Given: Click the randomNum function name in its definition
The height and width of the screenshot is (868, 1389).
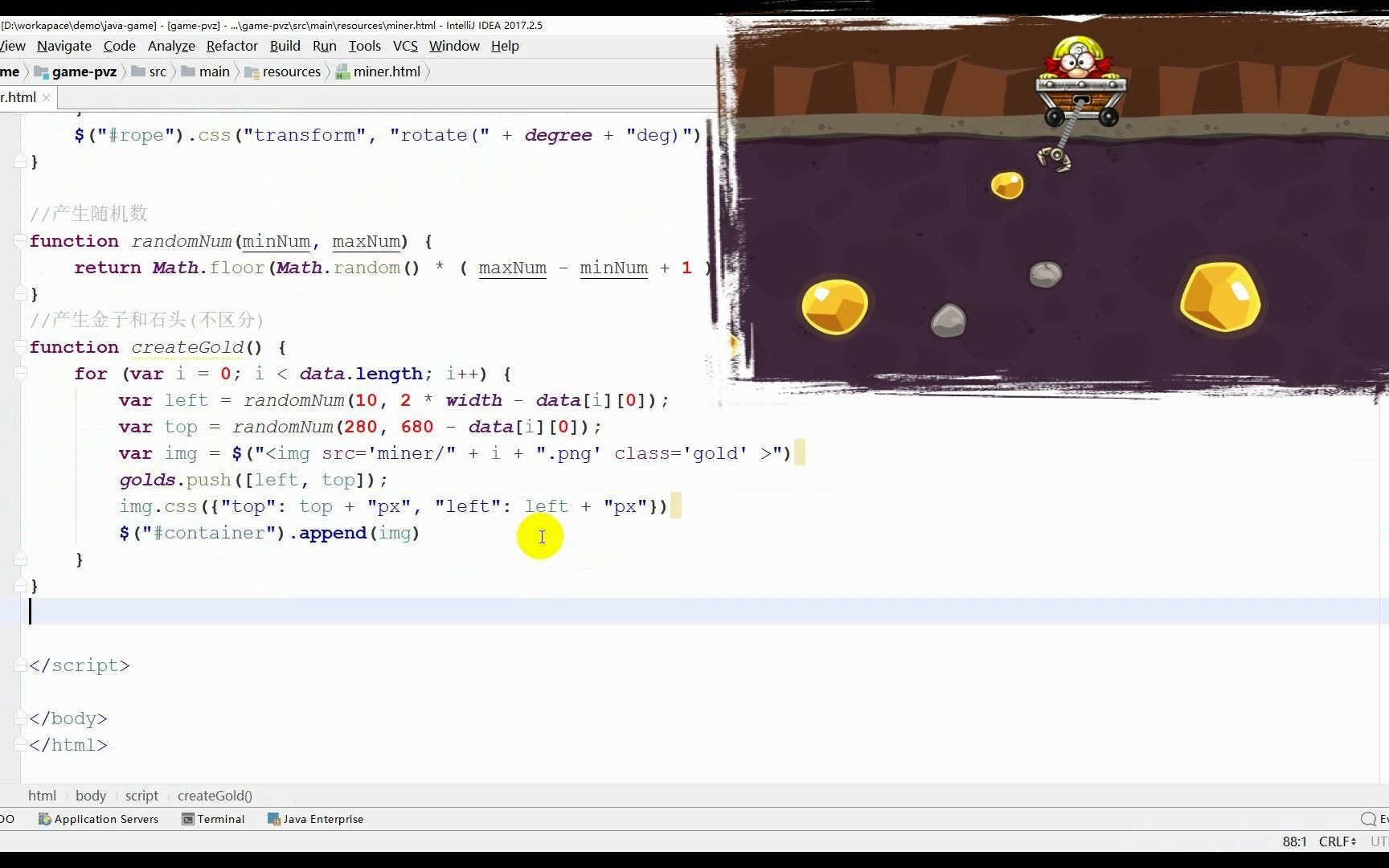Looking at the screenshot, I should pyautogui.click(x=182, y=241).
